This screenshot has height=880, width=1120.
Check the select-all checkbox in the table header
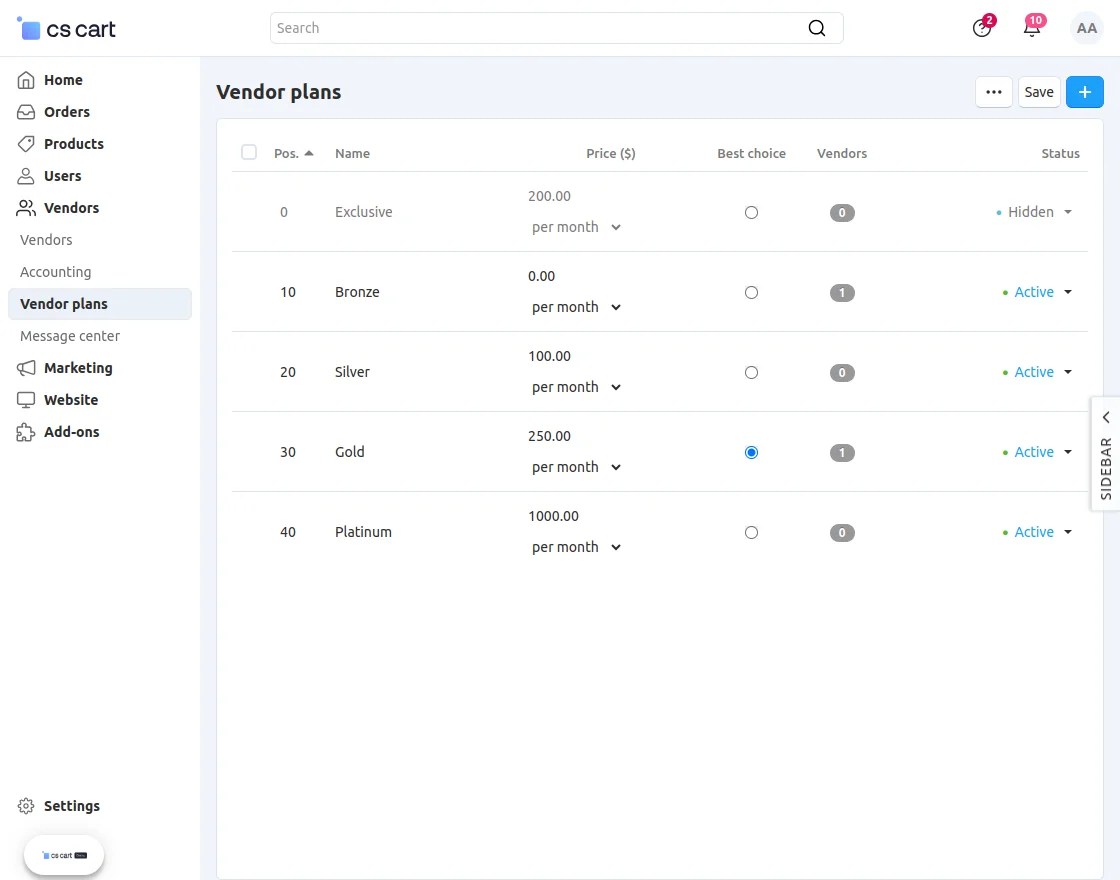click(x=249, y=152)
